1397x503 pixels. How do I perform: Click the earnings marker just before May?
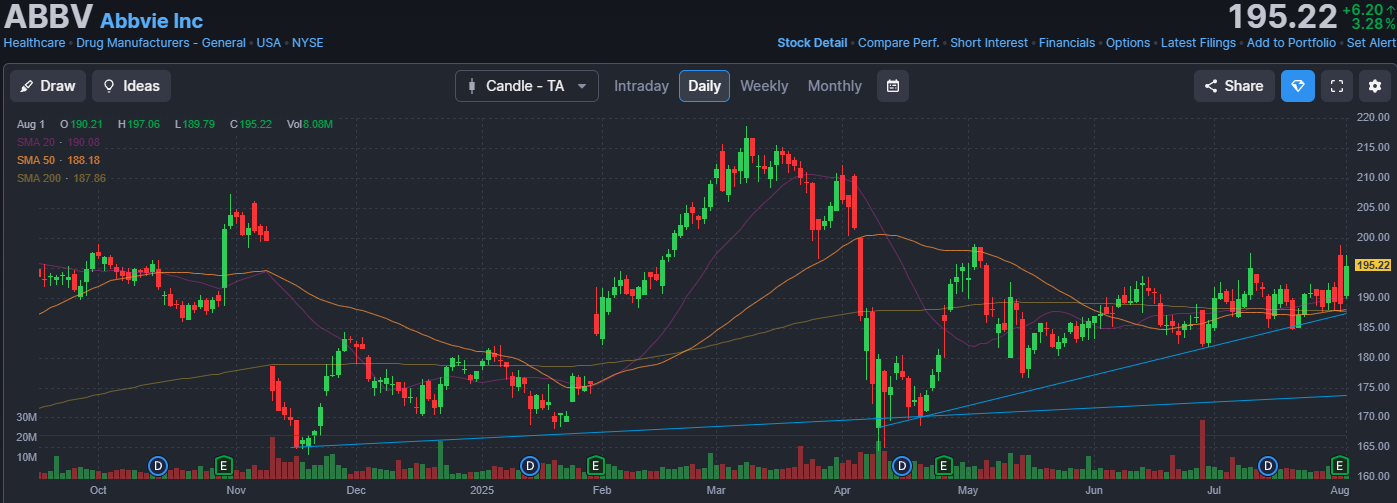(x=942, y=465)
